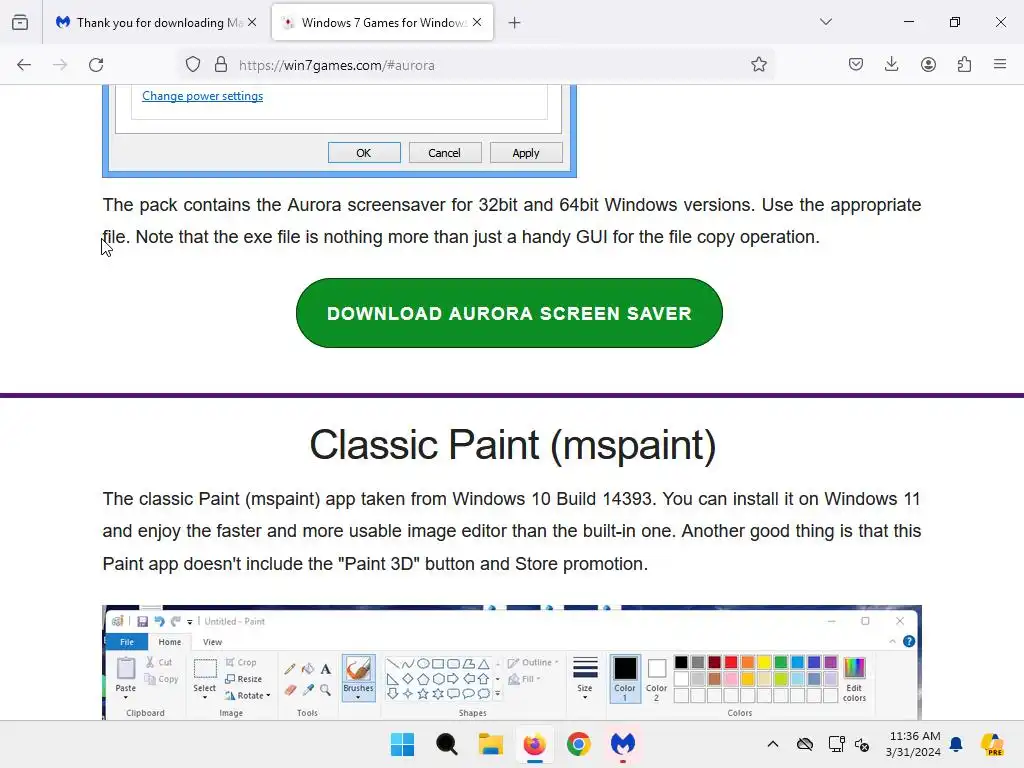Open the Firefox account menu

(x=928, y=65)
